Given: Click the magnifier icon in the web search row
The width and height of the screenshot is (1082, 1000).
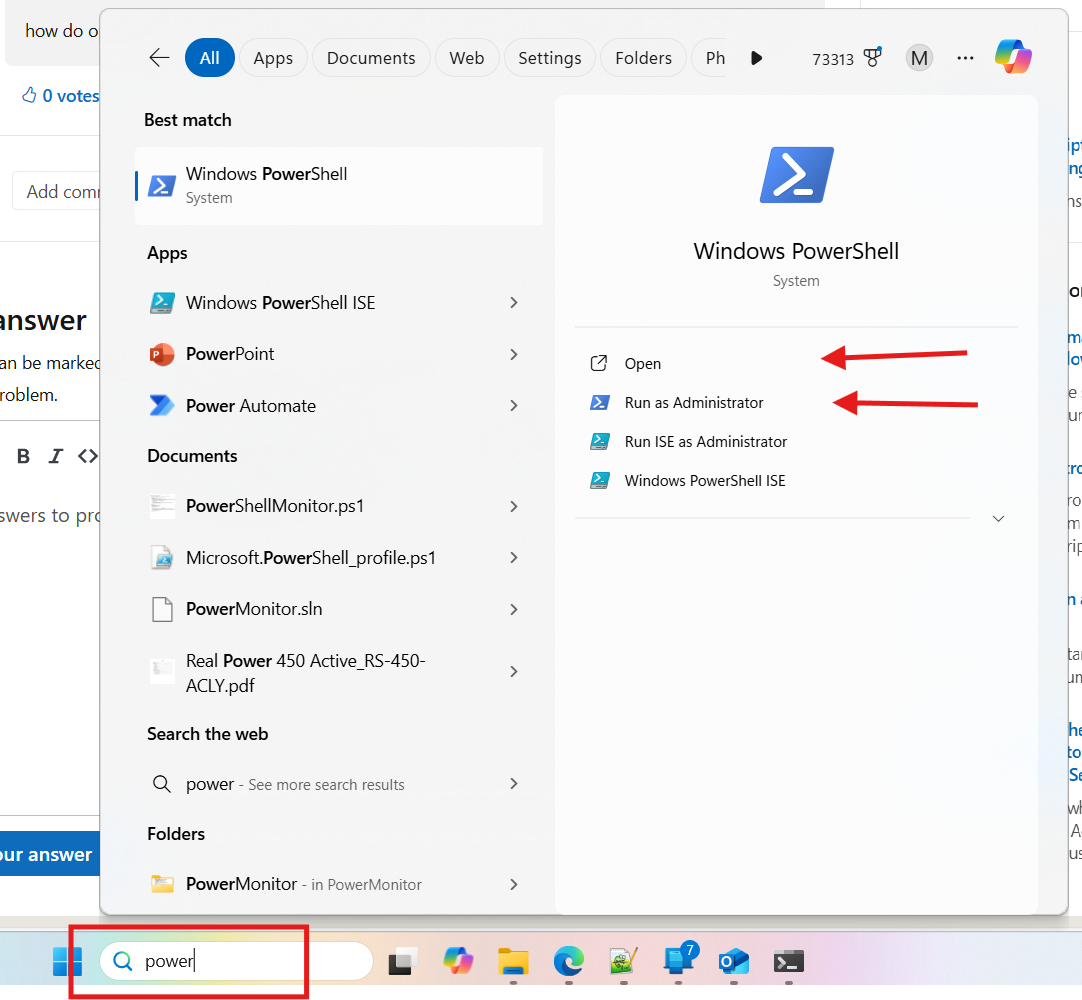Looking at the screenshot, I should click(x=161, y=784).
